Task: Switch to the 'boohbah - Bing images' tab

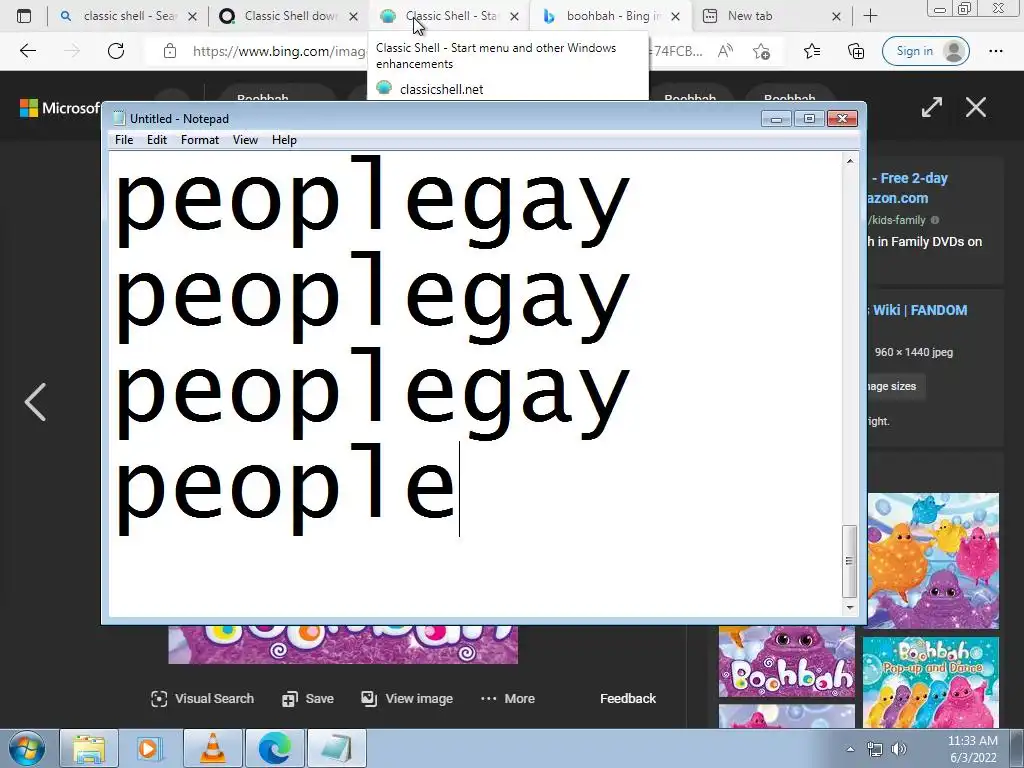Action: [x=610, y=16]
